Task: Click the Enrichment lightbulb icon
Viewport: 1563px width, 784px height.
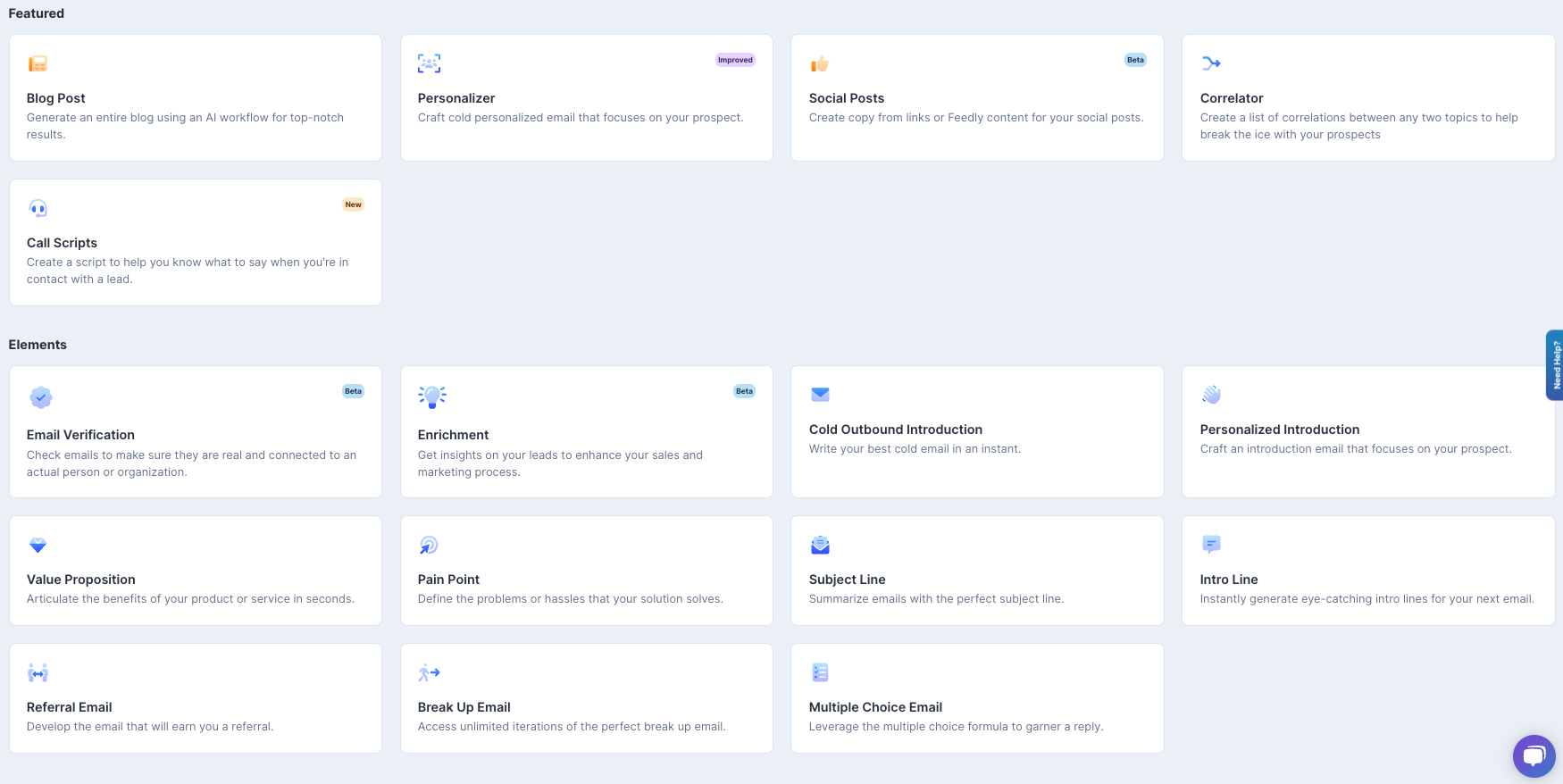Action: [432, 396]
